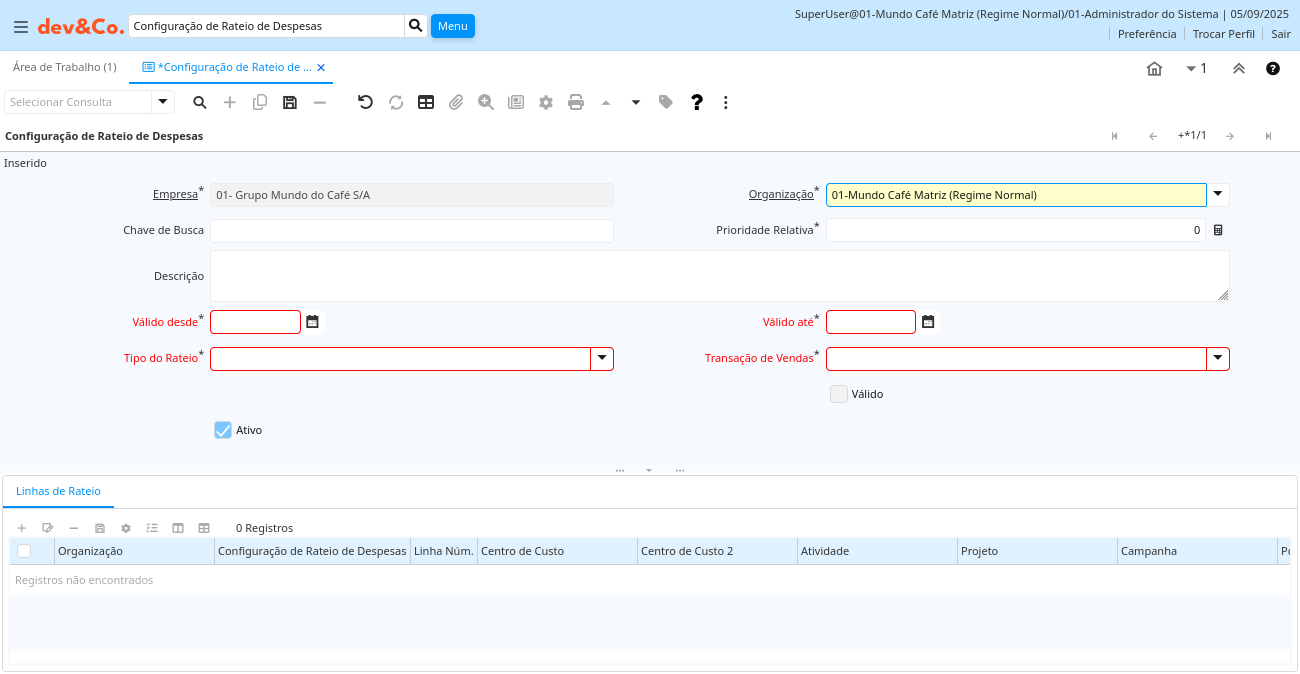Click the Trocar Perfil link
Viewport: 1300px width, 674px height.
(1223, 34)
